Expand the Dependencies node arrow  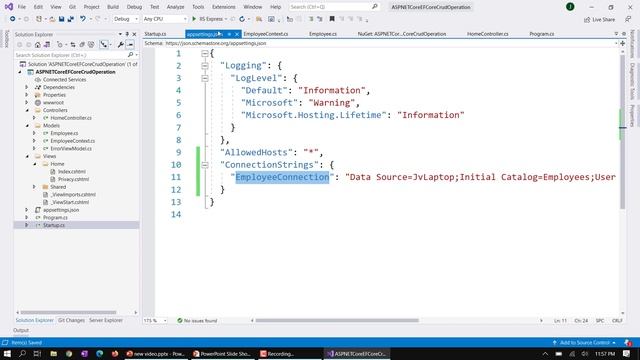click(27, 87)
